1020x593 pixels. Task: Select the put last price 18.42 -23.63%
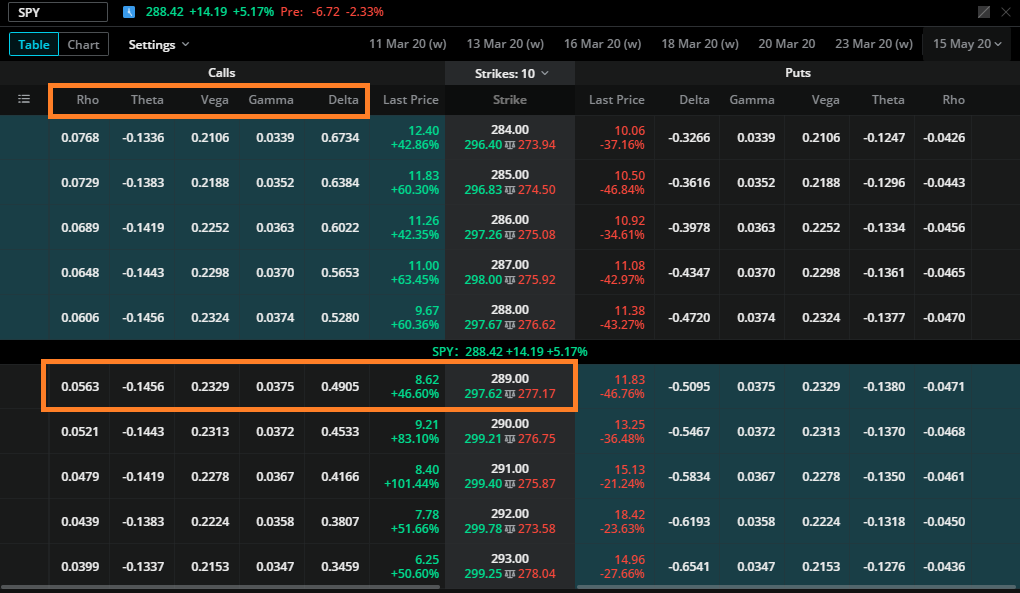(622, 521)
